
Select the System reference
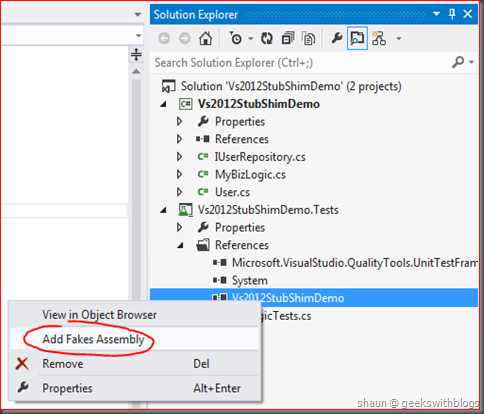point(250,281)
